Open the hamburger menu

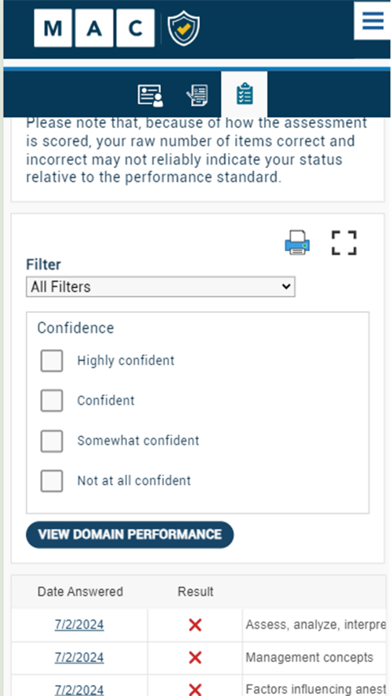[x=372, y=20]
